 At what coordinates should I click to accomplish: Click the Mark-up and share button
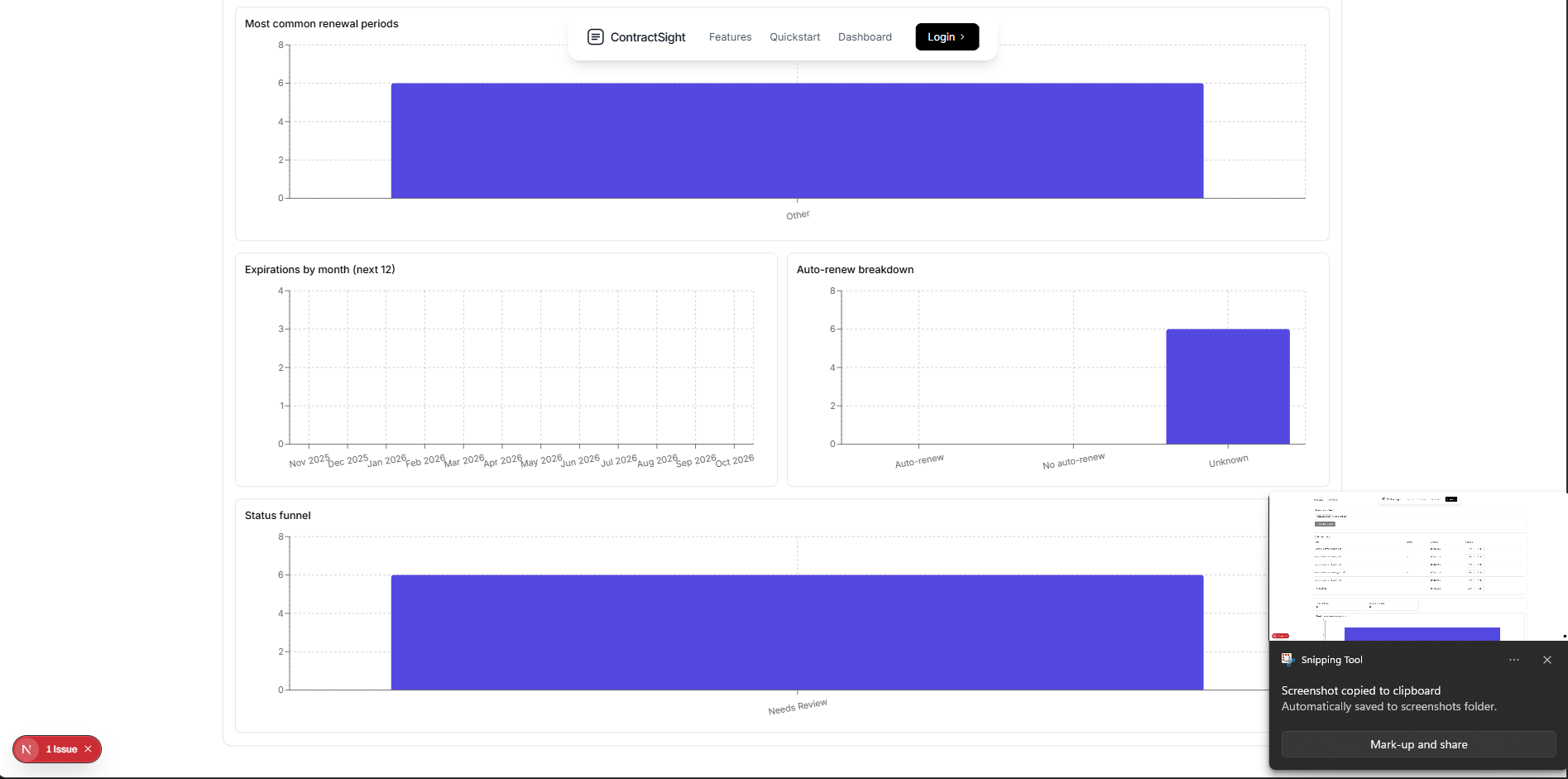pos(1417,744)
